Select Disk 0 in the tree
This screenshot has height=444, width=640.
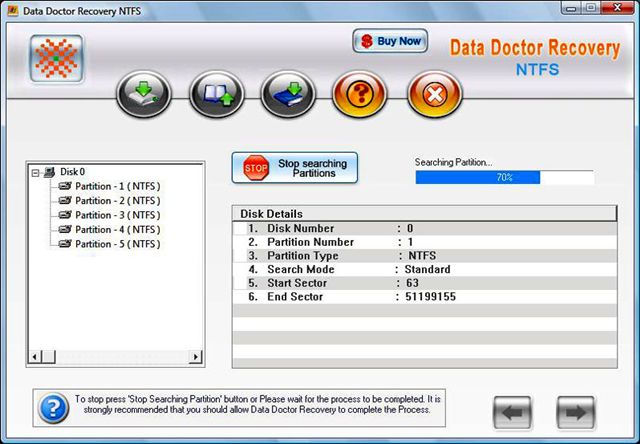click(x=72, y=172)
